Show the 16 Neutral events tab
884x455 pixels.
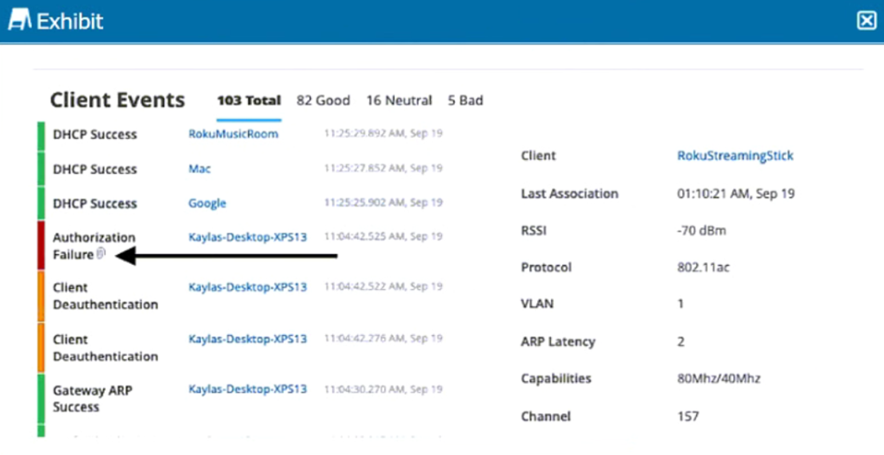(x=399, y=100)
